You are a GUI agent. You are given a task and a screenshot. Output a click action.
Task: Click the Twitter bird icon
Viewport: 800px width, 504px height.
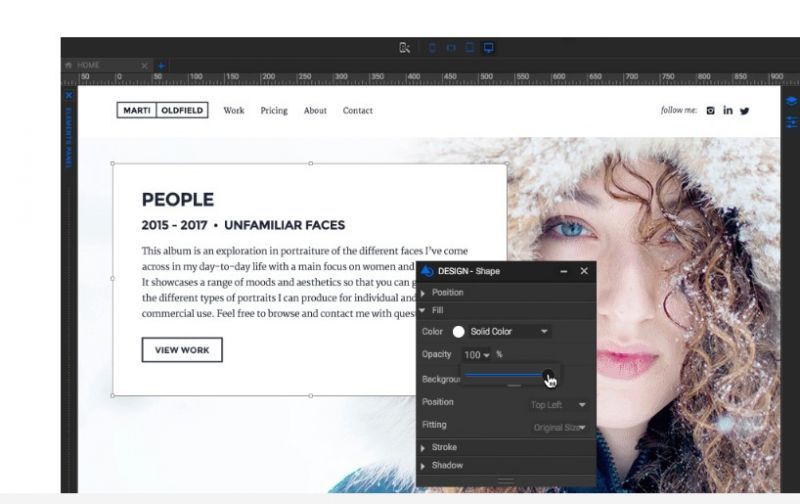point(744,111)
